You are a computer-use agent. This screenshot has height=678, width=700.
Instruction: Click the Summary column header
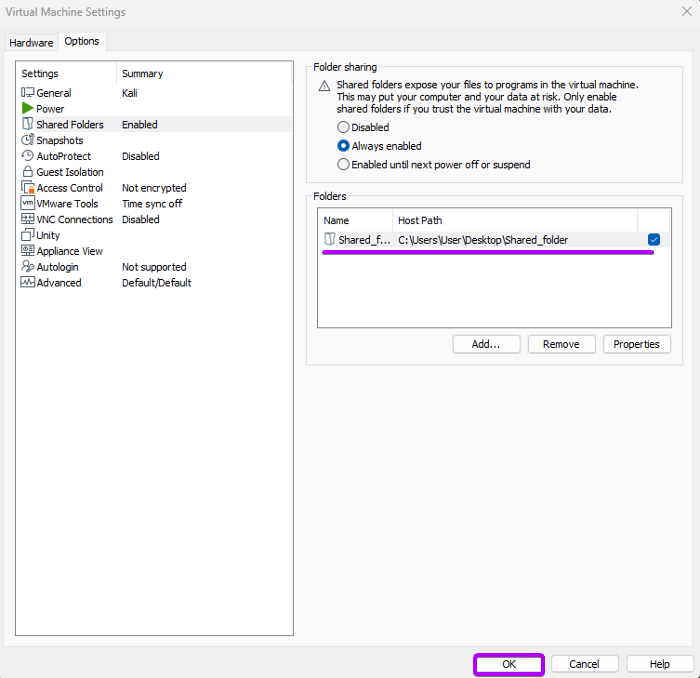[x=204, y=73]
